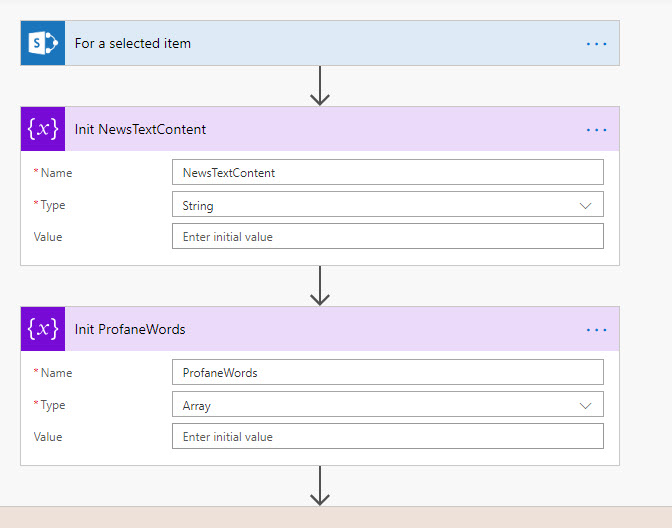The image size is (672, 528).
Task: Click the variable icon on Init NewsTextContent
Action: tap(43, 129)
